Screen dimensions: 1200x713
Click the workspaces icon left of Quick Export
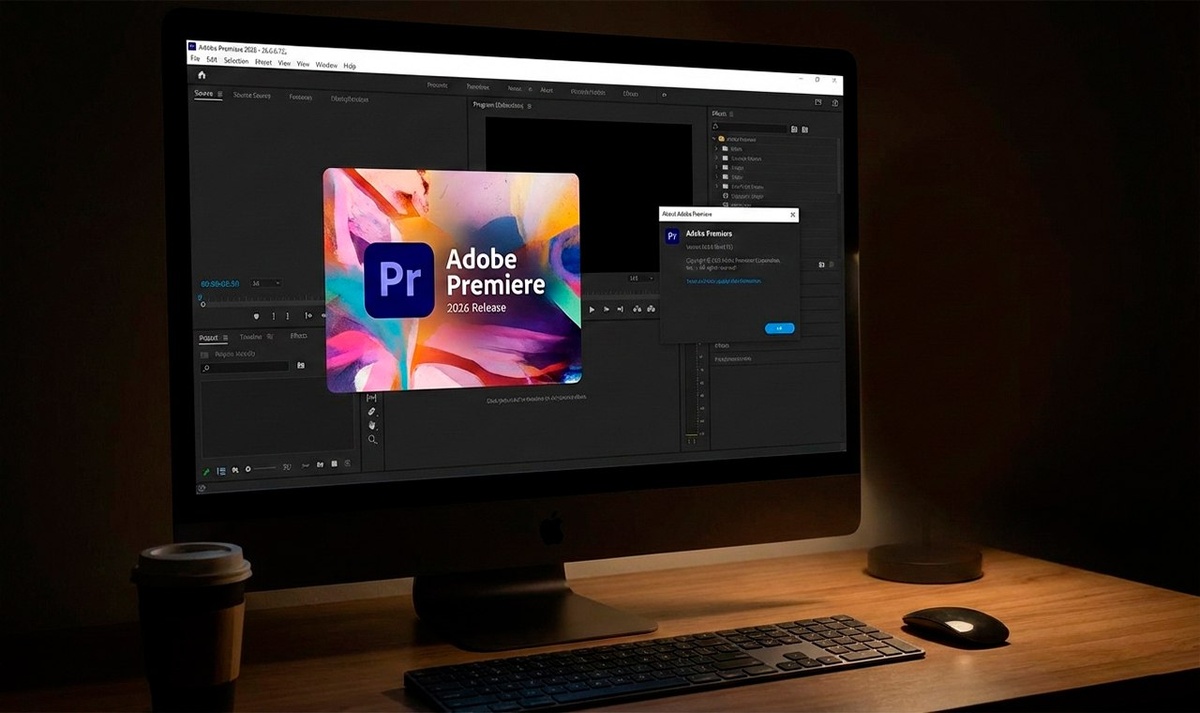click(818, 102)
